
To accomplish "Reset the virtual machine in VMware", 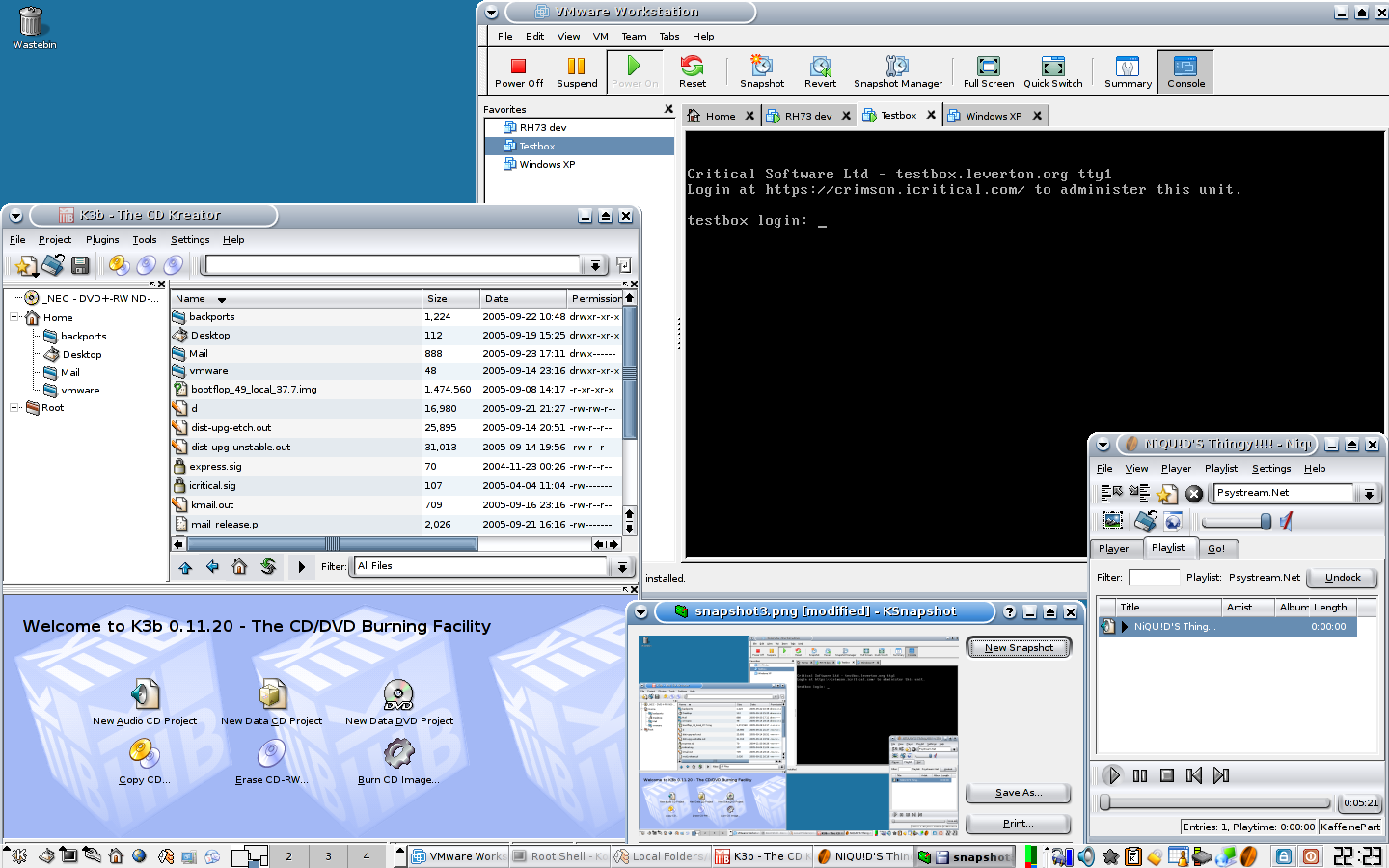I will point(693,72).
